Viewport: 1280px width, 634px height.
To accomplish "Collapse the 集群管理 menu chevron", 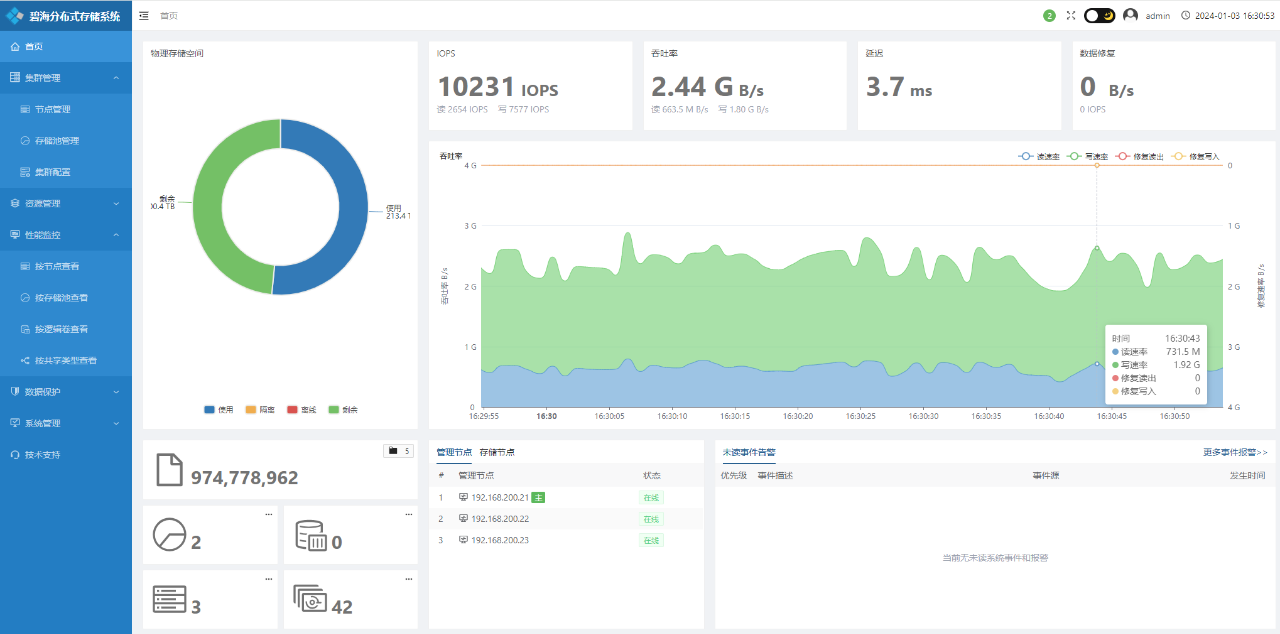I will (116, 78).
